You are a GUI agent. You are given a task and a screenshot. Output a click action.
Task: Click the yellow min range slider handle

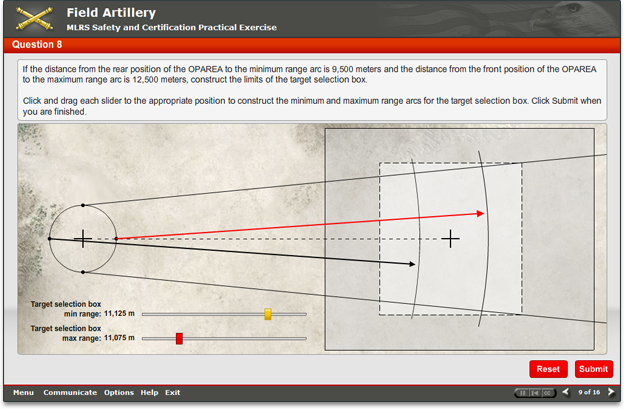click(268, 314)
